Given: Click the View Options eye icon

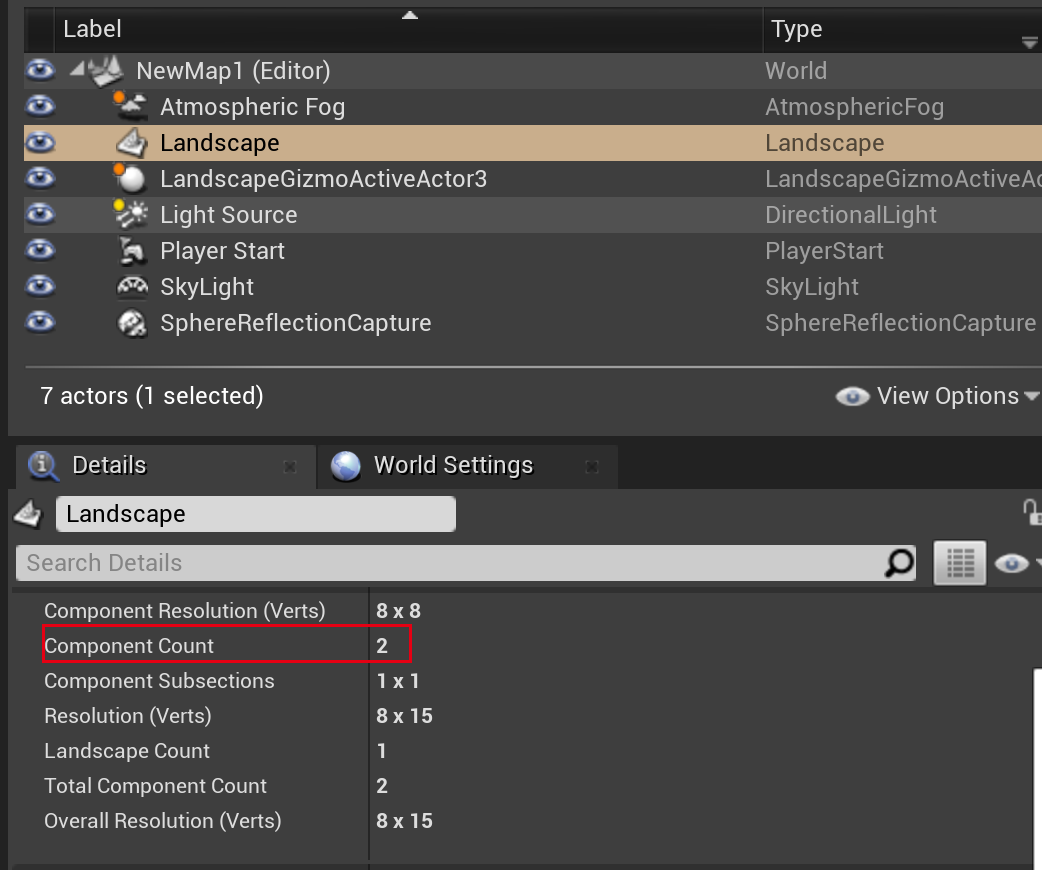Looking at the screenshot, I should point(853,397).
